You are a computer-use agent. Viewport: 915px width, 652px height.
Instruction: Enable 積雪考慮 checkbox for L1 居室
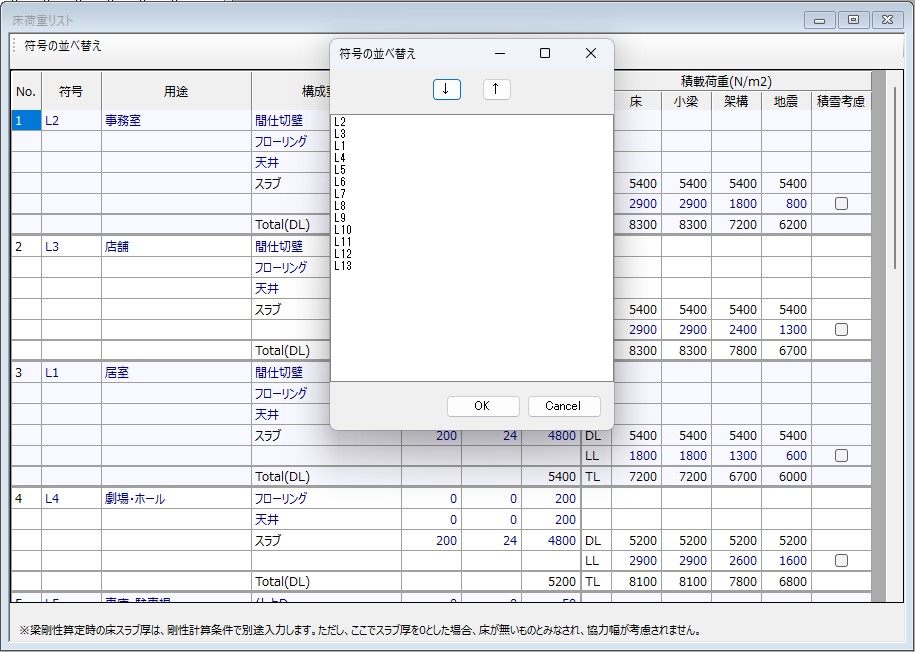tap(841, 456)
